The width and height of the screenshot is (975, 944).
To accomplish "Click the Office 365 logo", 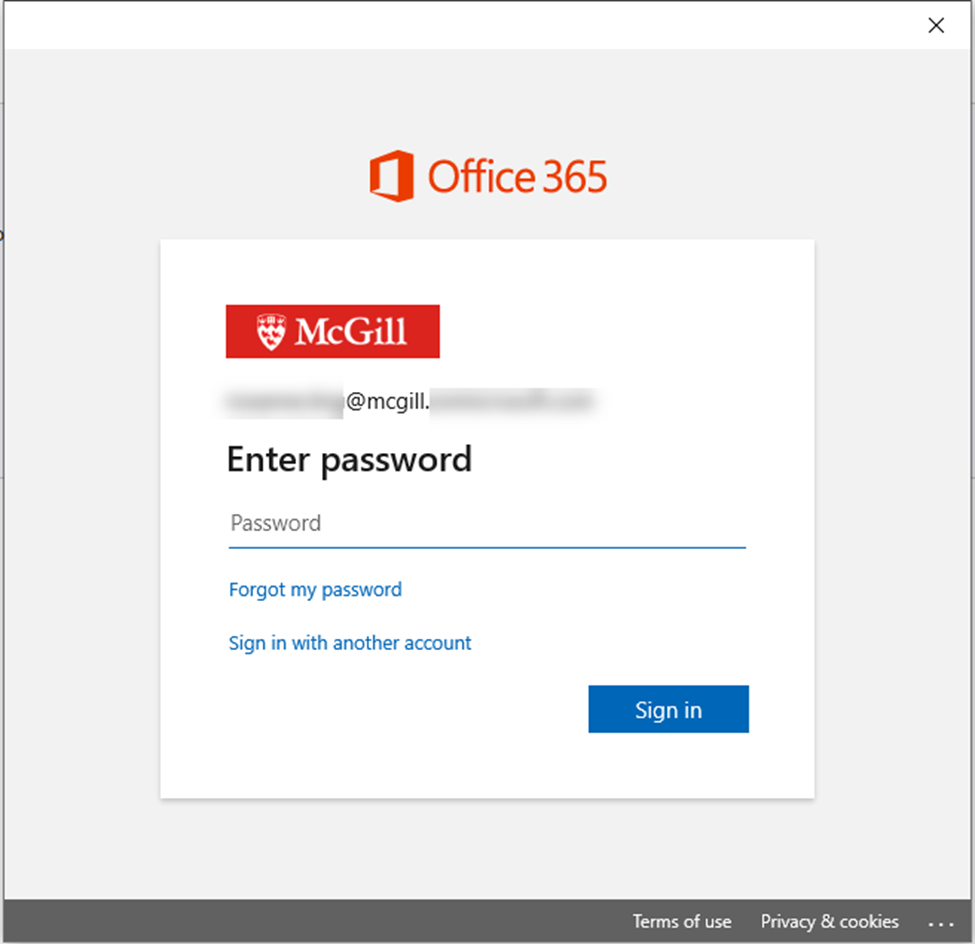I will click(x=489, y=176).
